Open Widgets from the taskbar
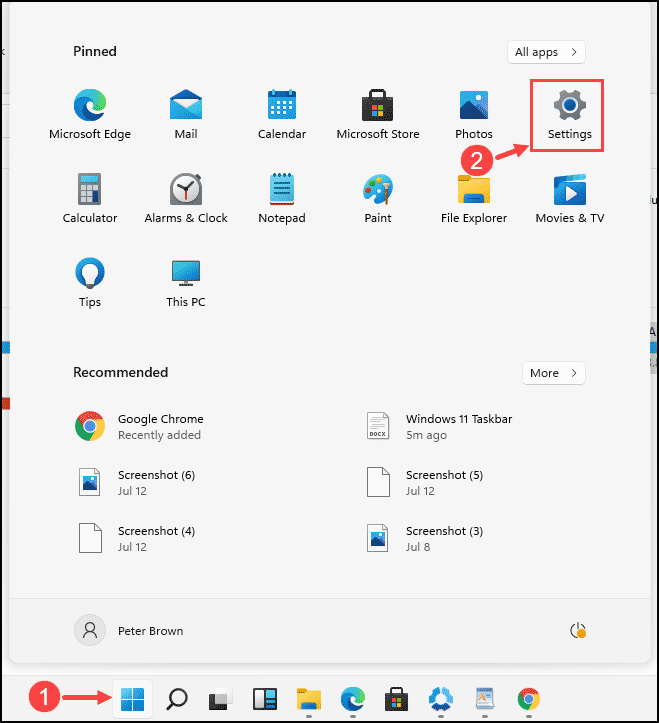This screenshot has height=723, width=659. [x=265, y=699]
